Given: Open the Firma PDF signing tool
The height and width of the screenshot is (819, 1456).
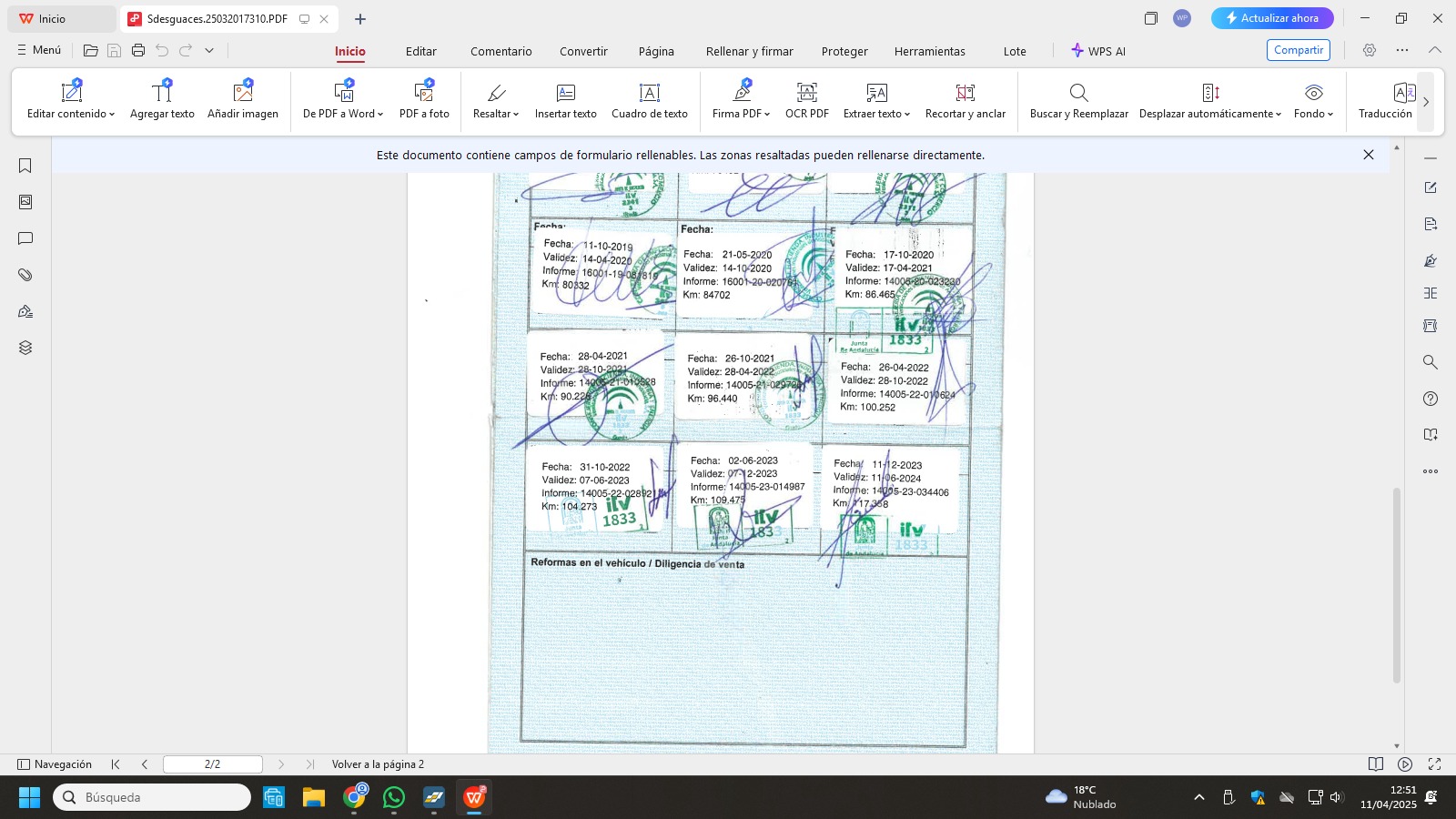Looking at the screenshot, I should 741,99.
